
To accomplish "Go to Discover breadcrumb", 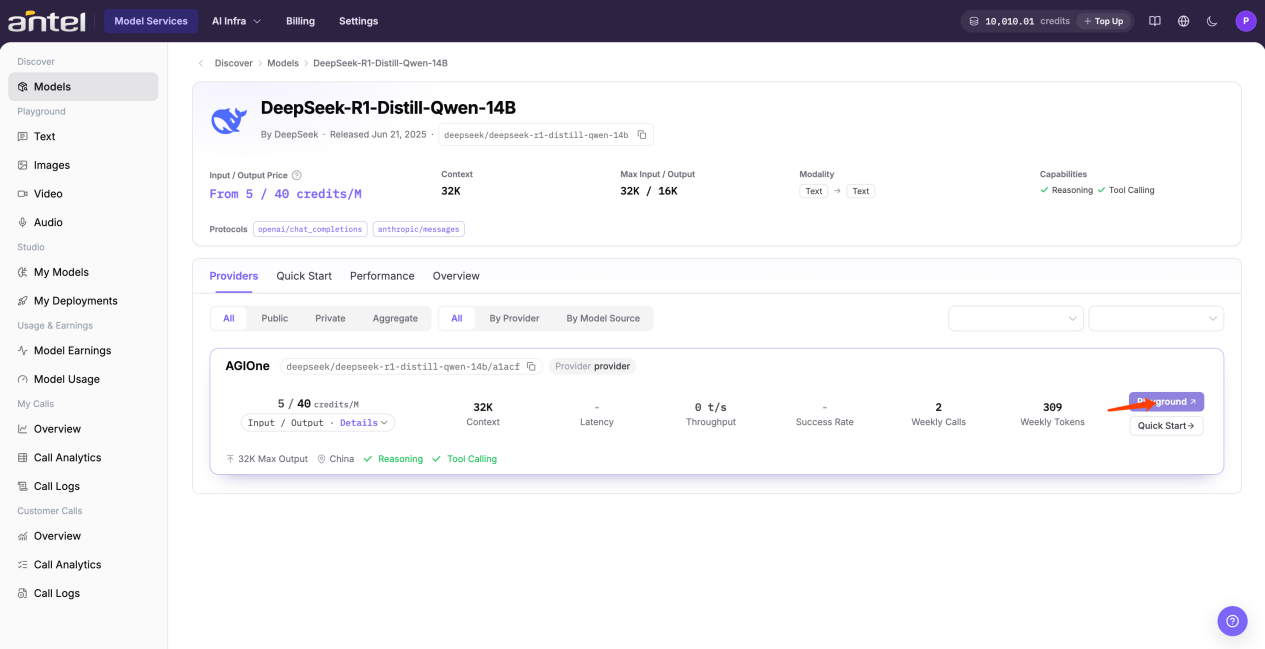I will pos(234,63).
